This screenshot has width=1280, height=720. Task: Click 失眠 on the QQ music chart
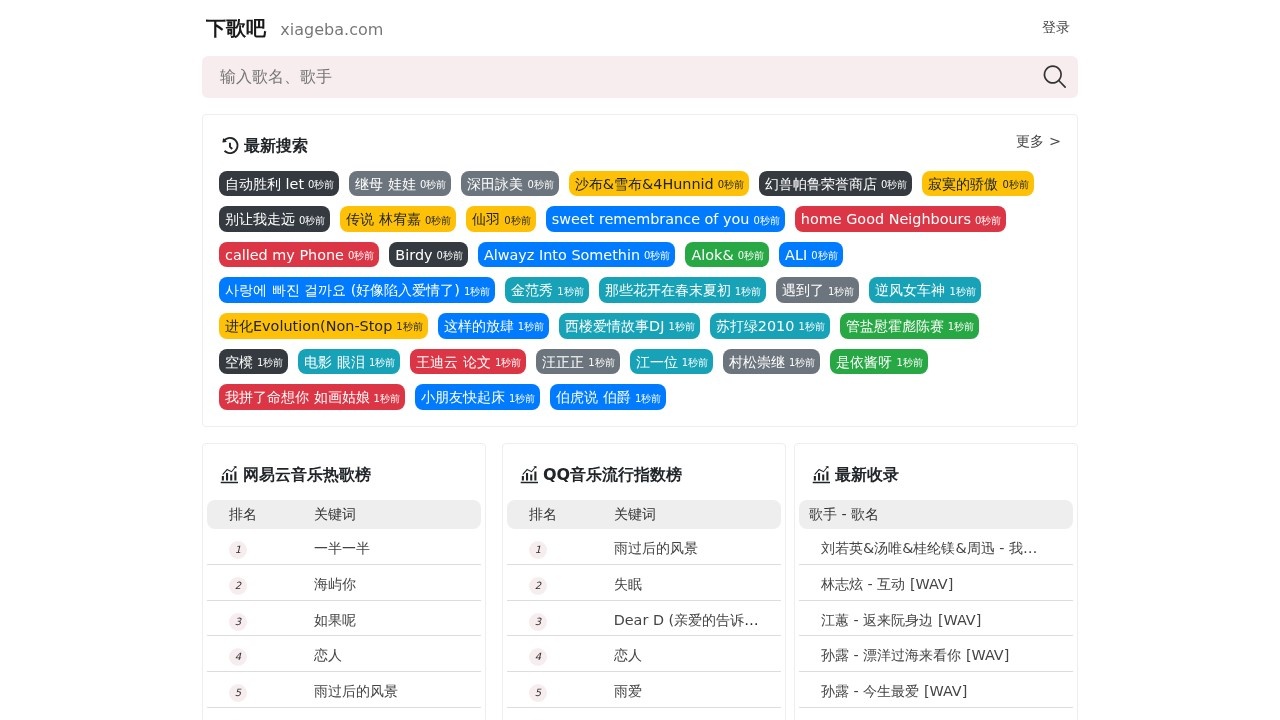(627, 584)
